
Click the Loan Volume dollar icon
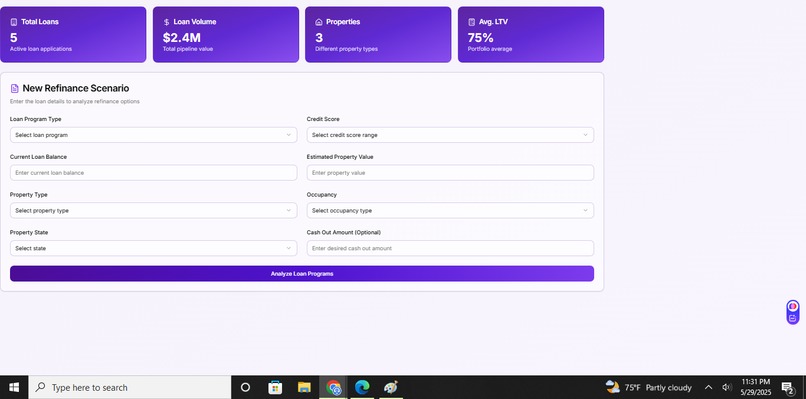pyautogui.click(x=166, y=22)
